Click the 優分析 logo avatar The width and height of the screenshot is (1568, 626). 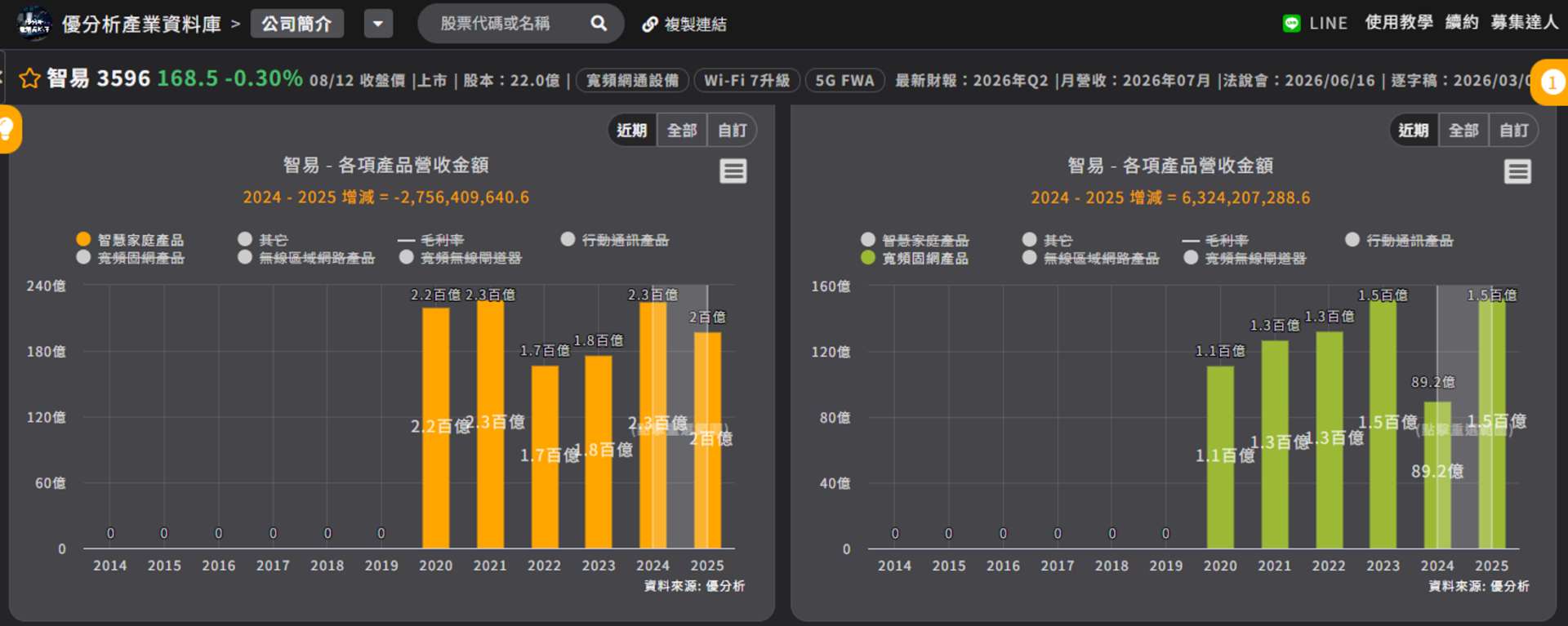click(34, 24)
